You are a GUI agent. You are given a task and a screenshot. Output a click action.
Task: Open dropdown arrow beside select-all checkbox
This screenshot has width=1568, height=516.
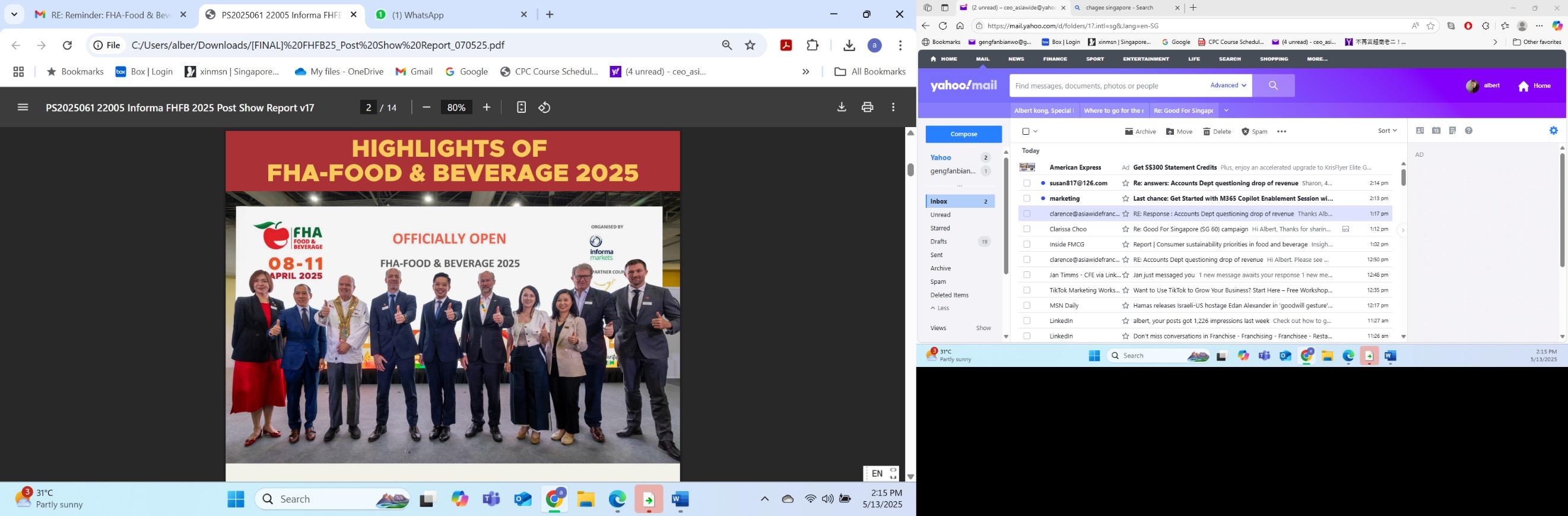[1036, 132]
